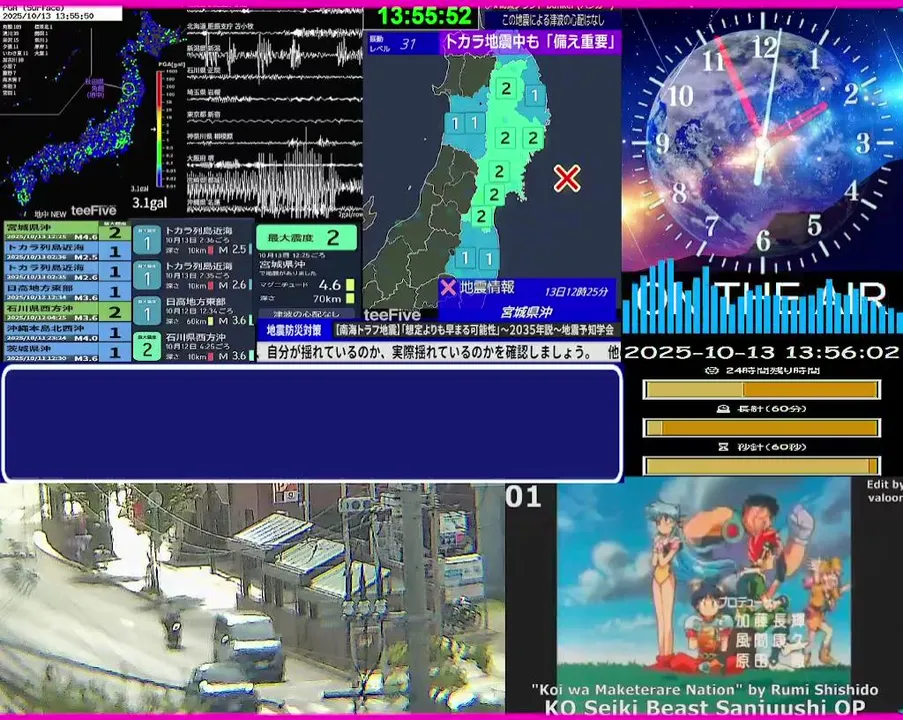Viewport: 903px width, 720px height.
Task: Click the 地震情報 label below the map
Action: coord(487,287)
